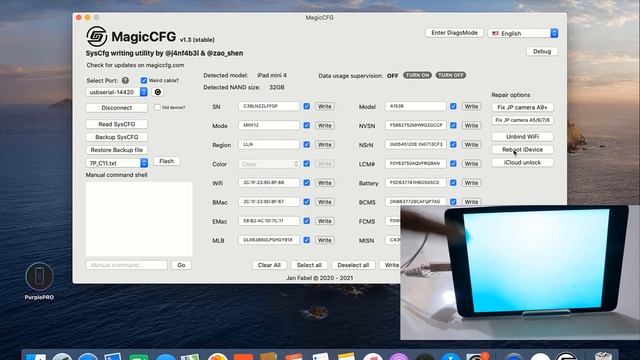Toggle the Model field checkbox
This screenshot has width=640, height=360.
tap(453, 106)
